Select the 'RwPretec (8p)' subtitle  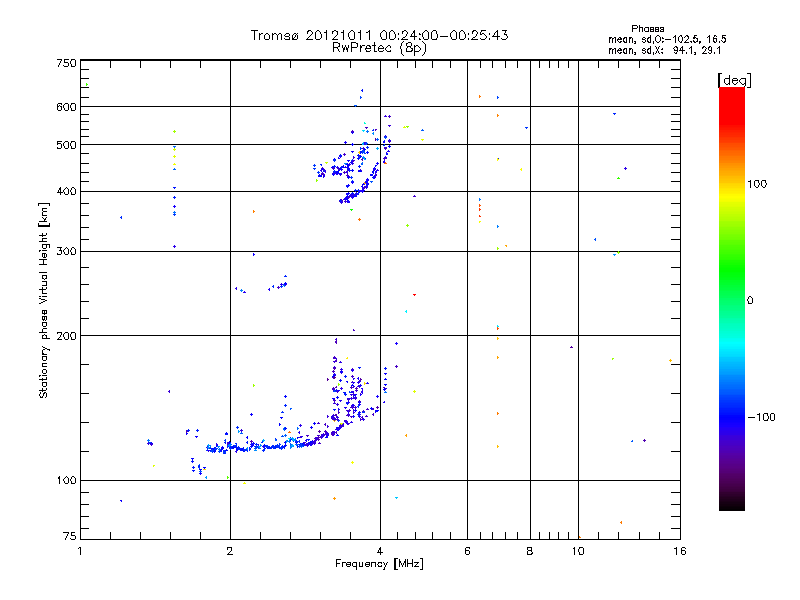tap(380, 48)
